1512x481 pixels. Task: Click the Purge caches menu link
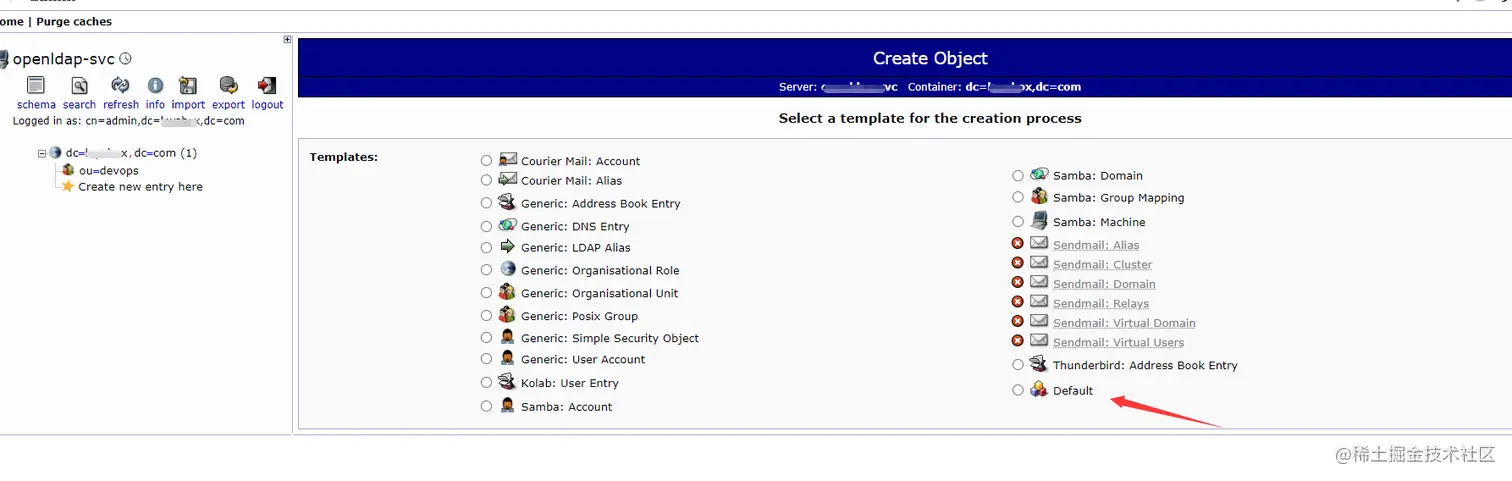[x=74, y=21]
